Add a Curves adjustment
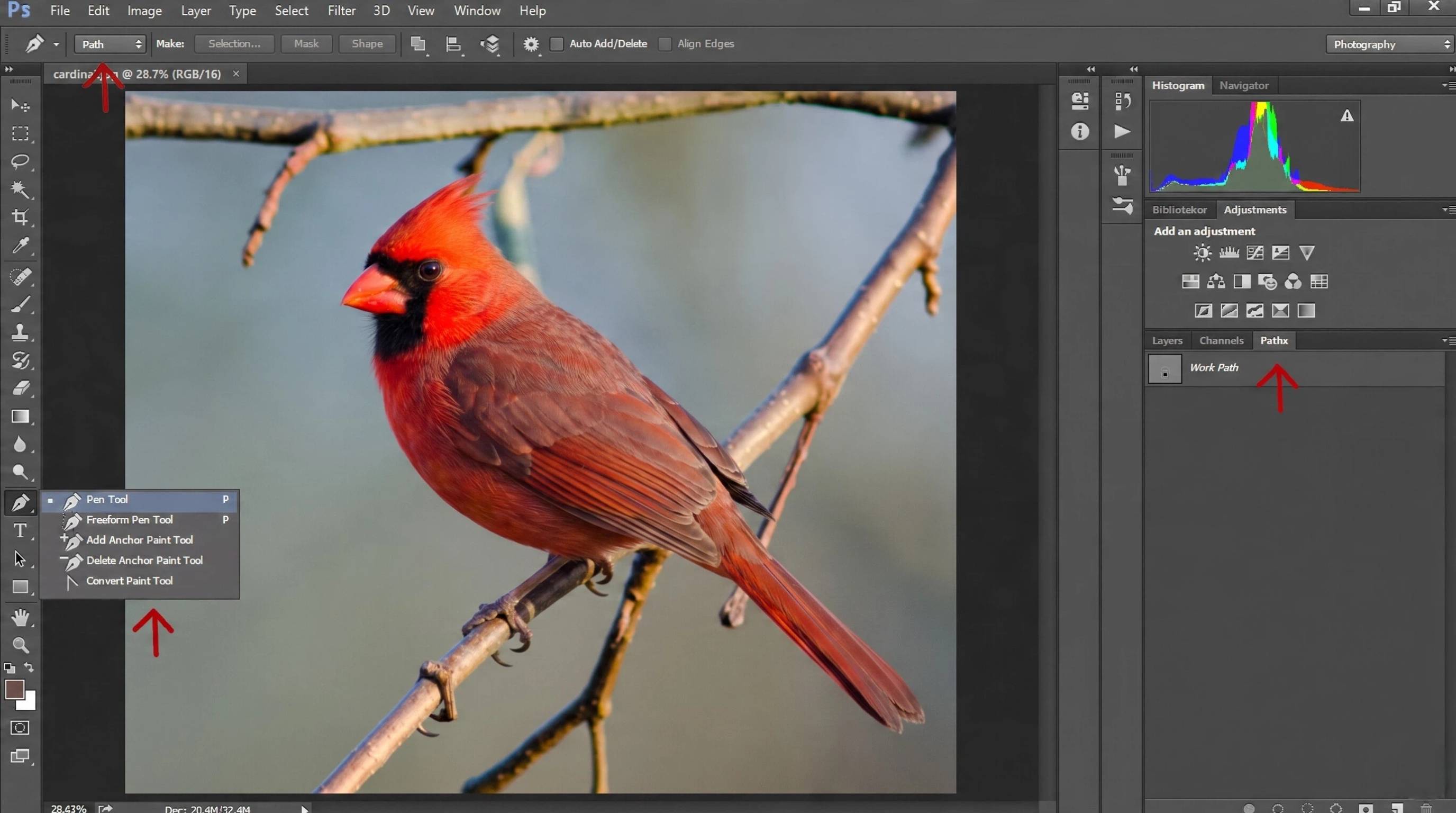The height and width of the screenshot is (813, 1456). click(x=1255, y=252)
